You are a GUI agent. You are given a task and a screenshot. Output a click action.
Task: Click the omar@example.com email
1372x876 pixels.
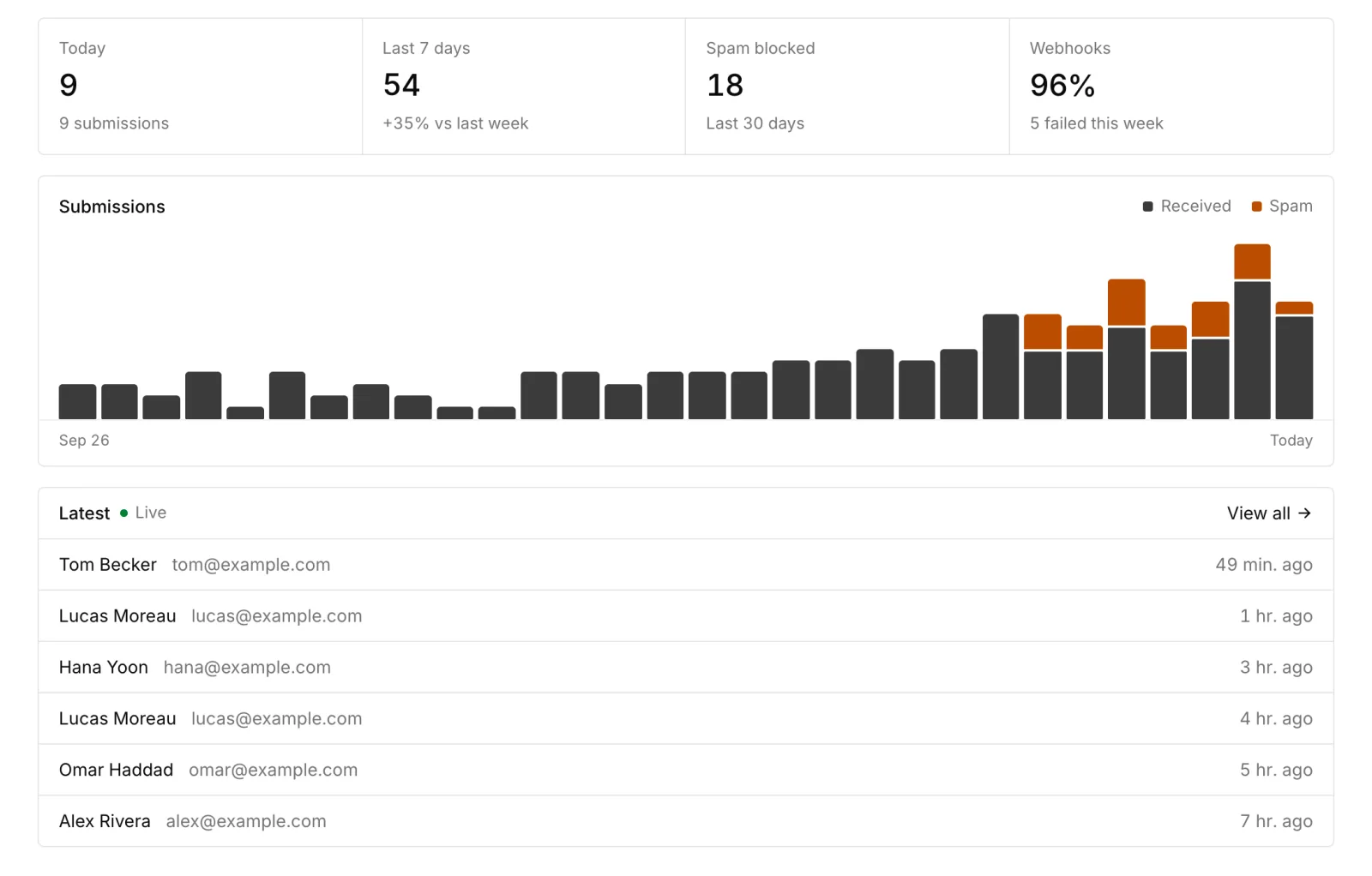(274, 771)
